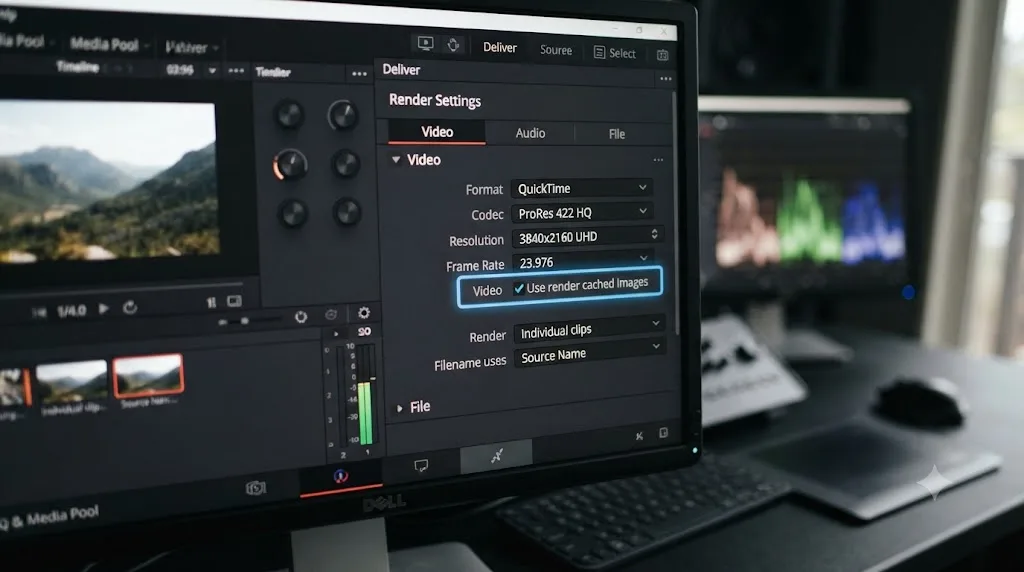Select the Deliver tab in the top bar
The image size is (1024, 572).
click(x=500, y=47)
